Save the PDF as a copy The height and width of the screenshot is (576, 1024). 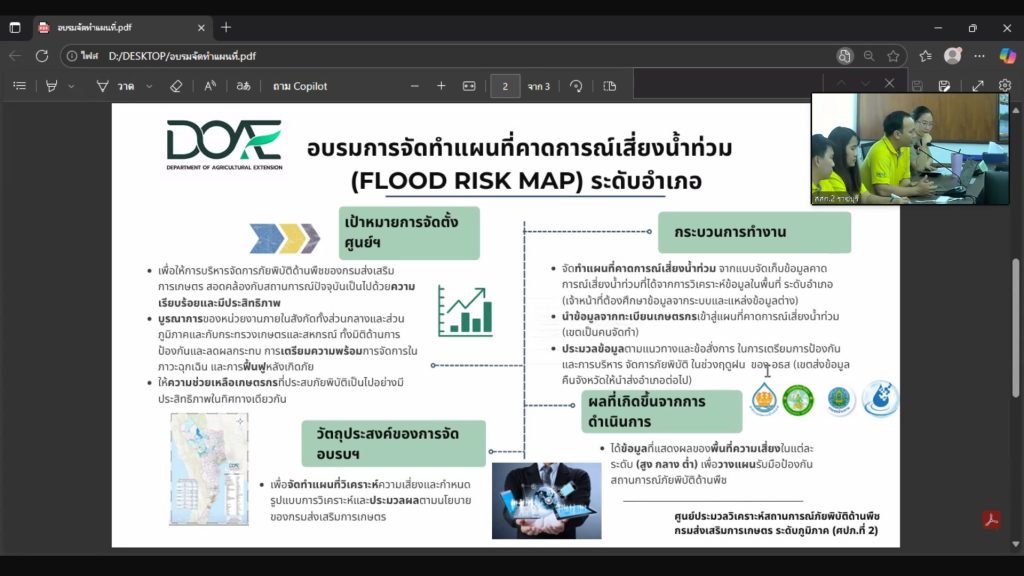coord(943,86)
